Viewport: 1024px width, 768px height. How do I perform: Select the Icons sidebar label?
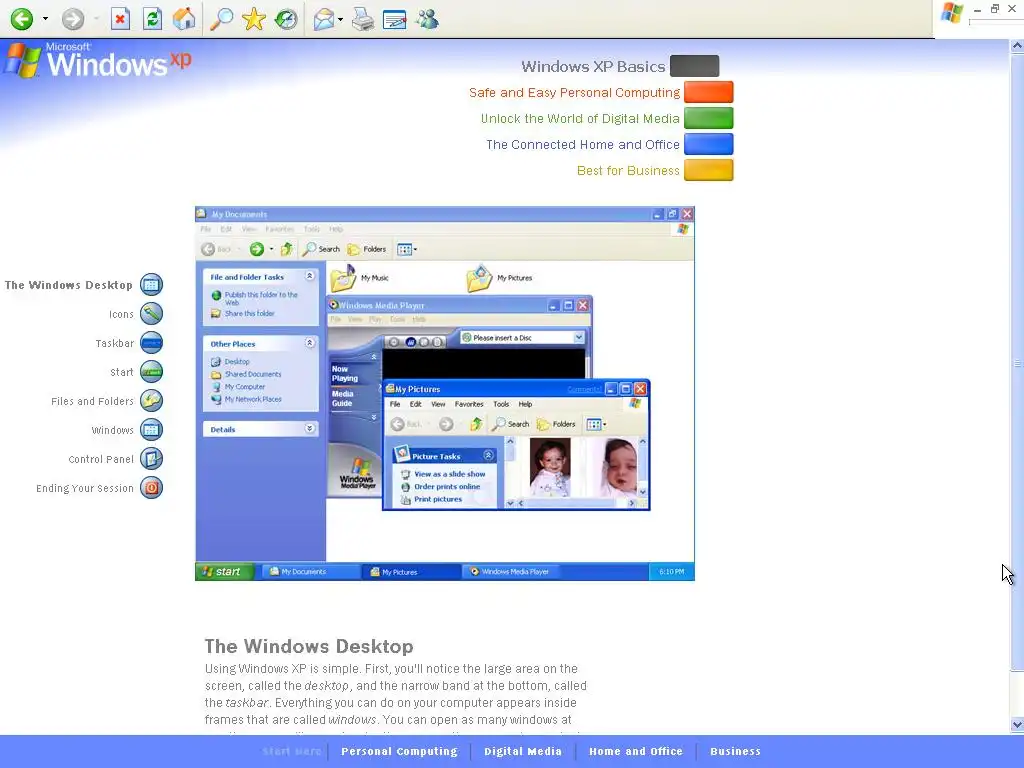coord(121,314)
